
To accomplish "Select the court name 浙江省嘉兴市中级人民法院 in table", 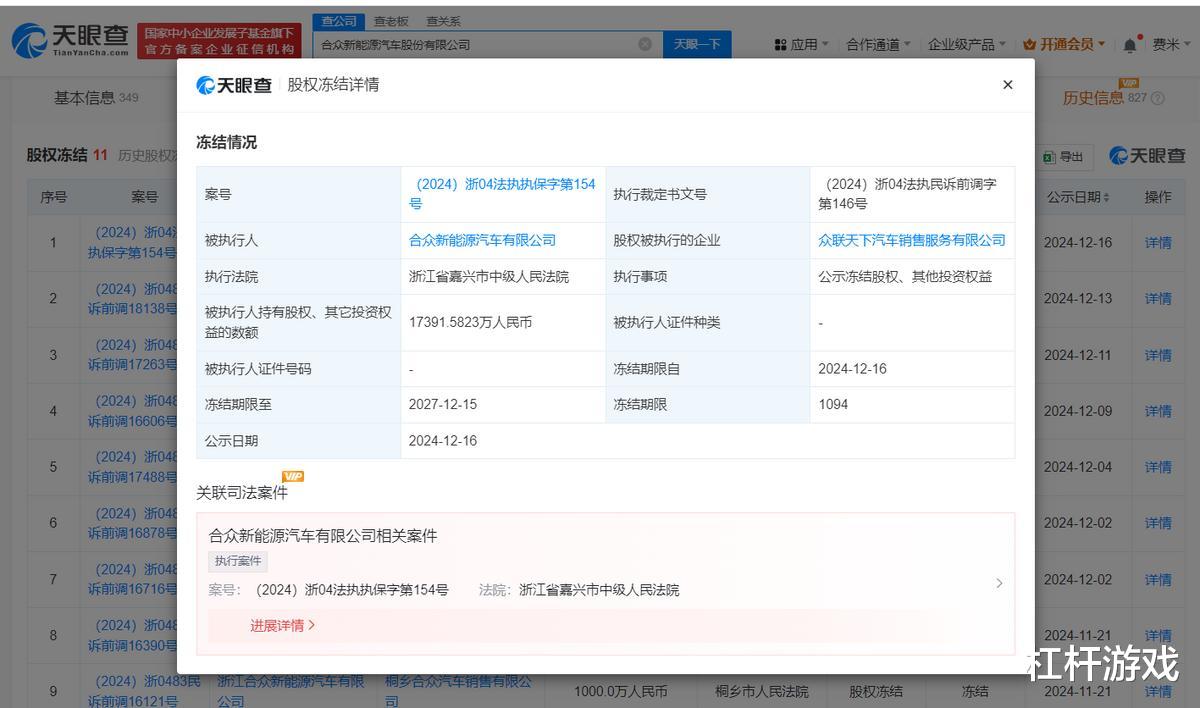I will pos(489,276).
